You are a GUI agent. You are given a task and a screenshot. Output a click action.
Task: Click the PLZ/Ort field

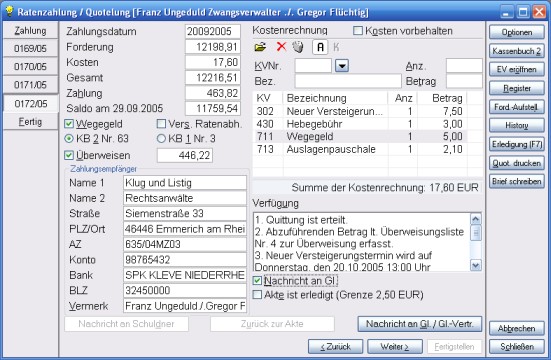point(185,229)
